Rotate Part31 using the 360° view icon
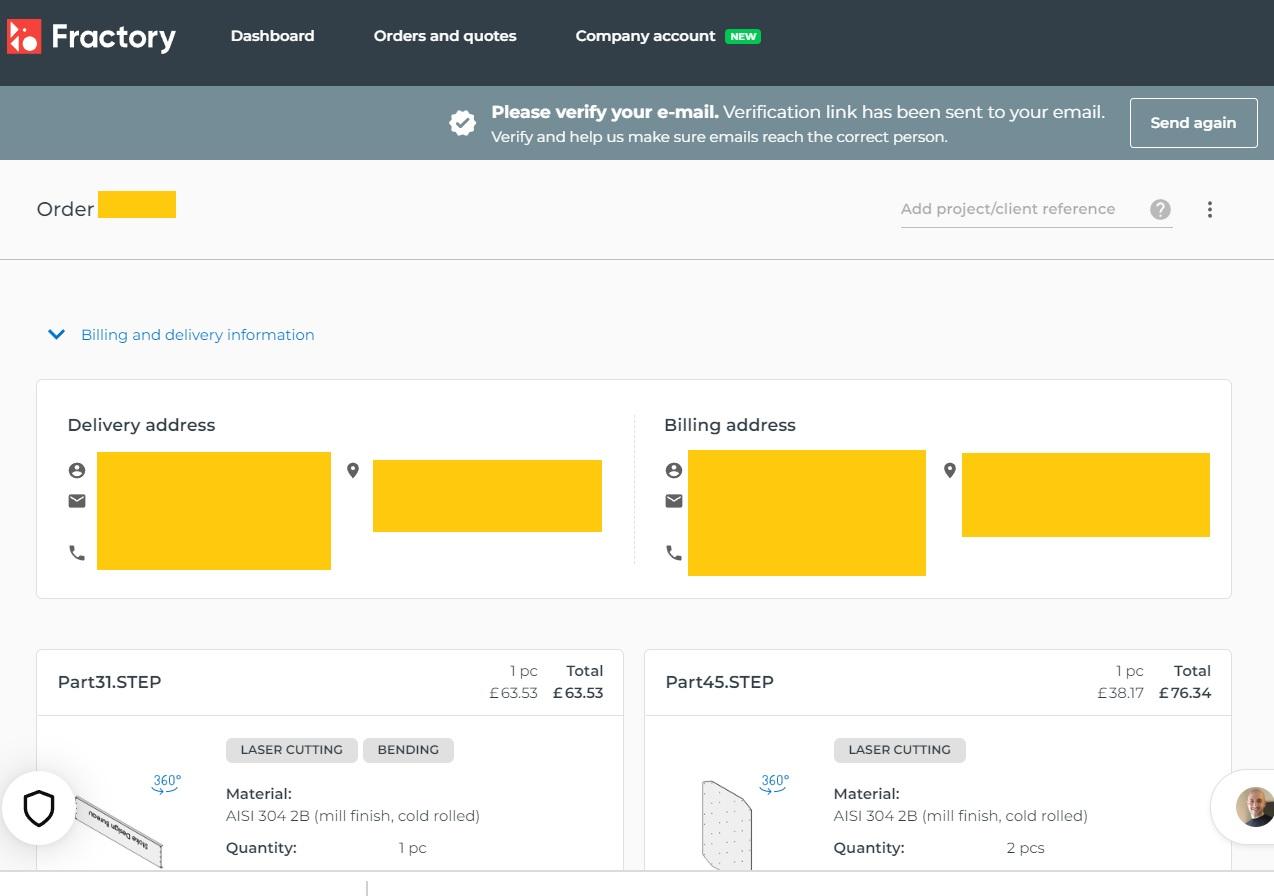 [167, 783]
